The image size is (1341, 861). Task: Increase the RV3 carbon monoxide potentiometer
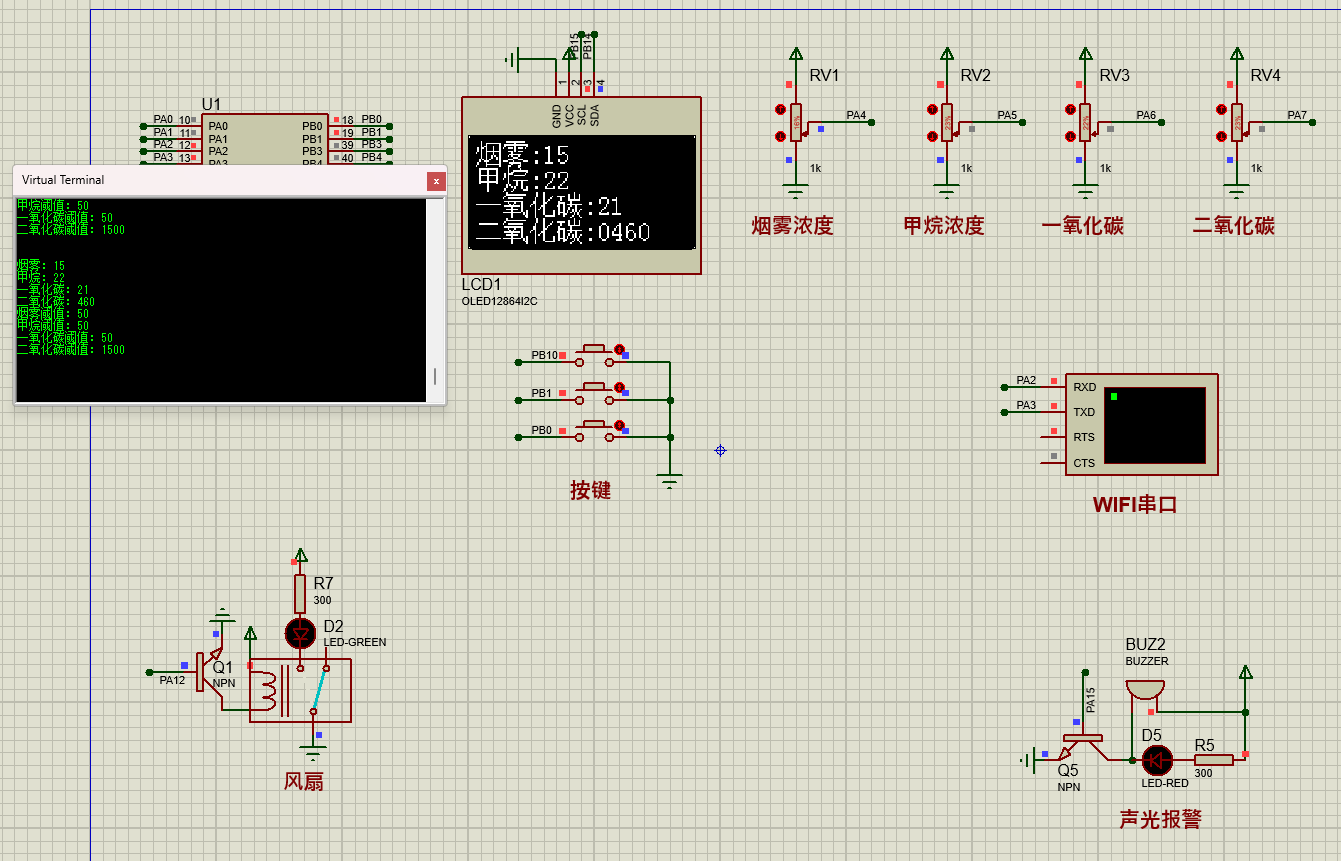click(x=1070, y=109)
